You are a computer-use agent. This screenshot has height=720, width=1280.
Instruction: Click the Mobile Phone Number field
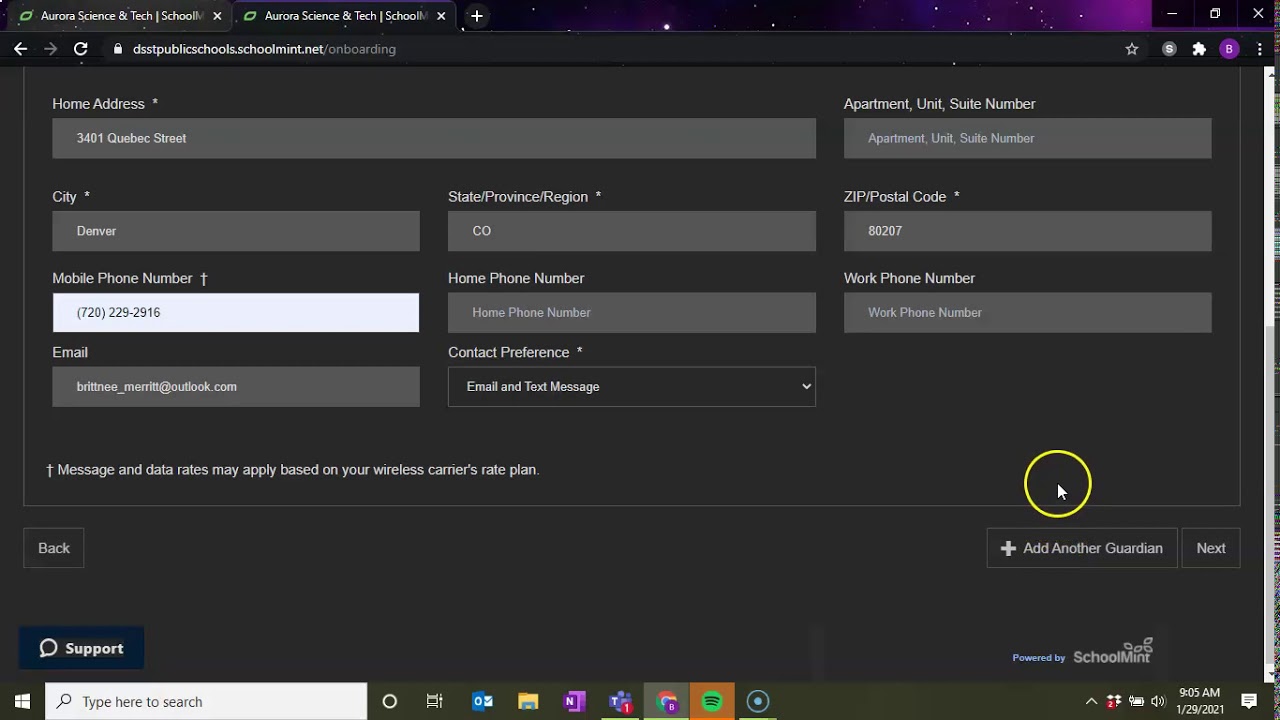(x=236, y=313)
